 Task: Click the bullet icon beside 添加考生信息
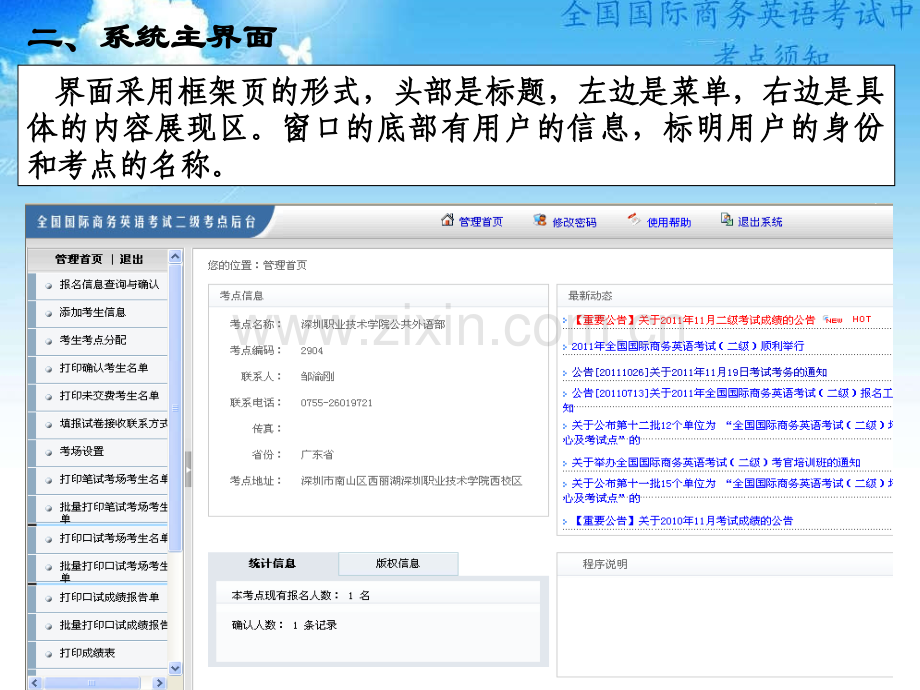pos(49,313)
